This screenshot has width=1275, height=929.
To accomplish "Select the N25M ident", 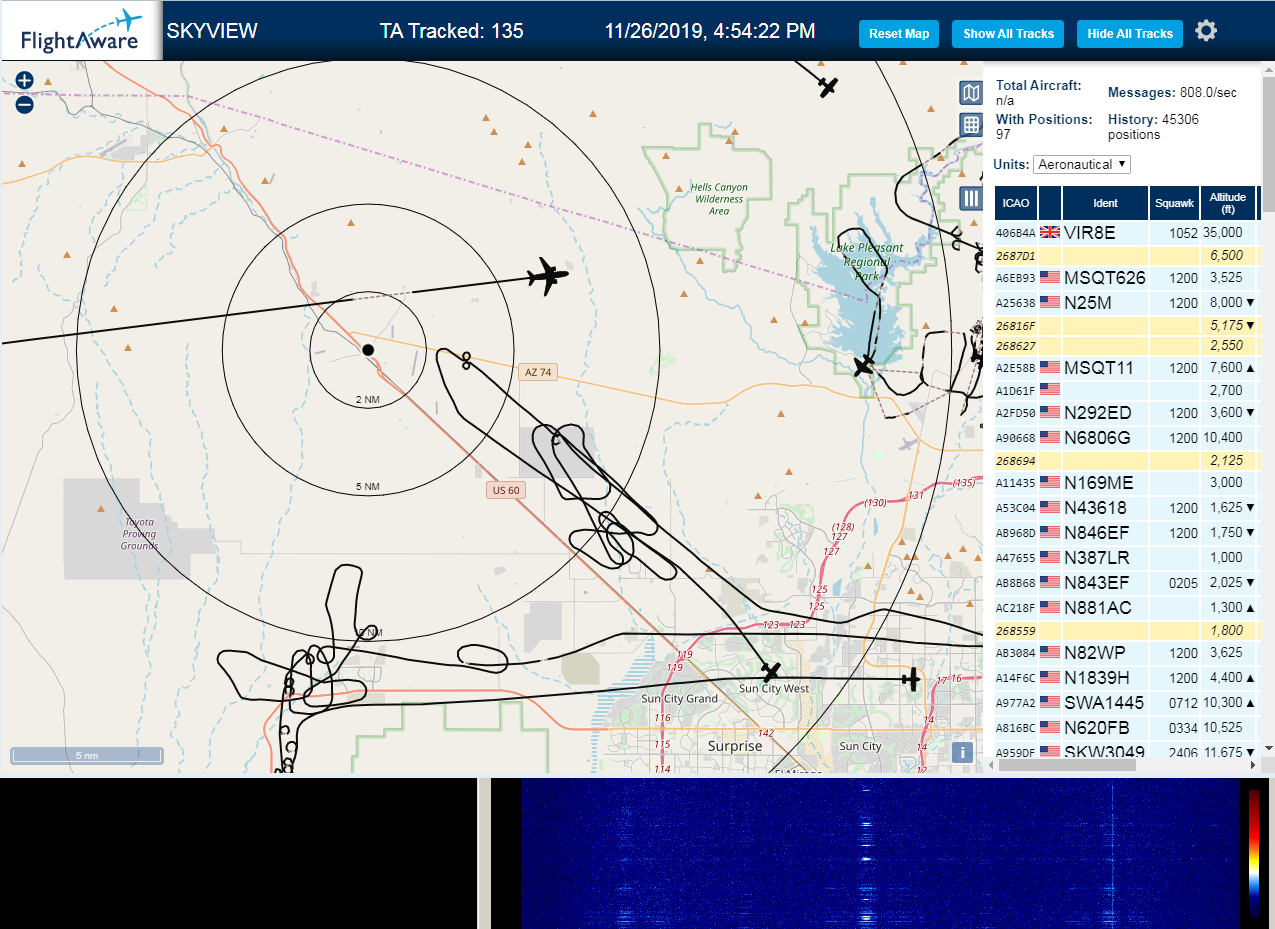I will 1088,302.
